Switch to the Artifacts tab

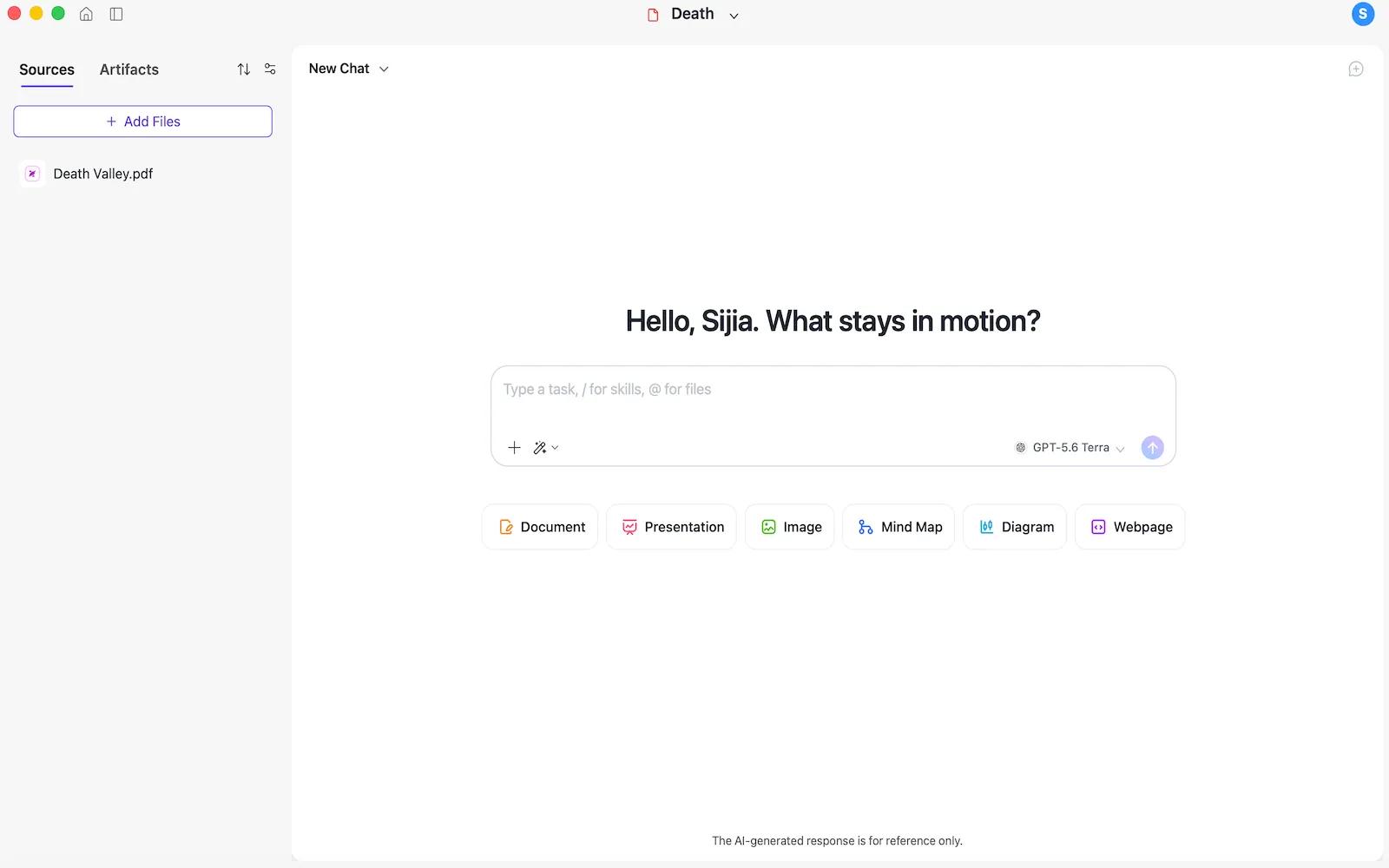click(x=129, y=69)
